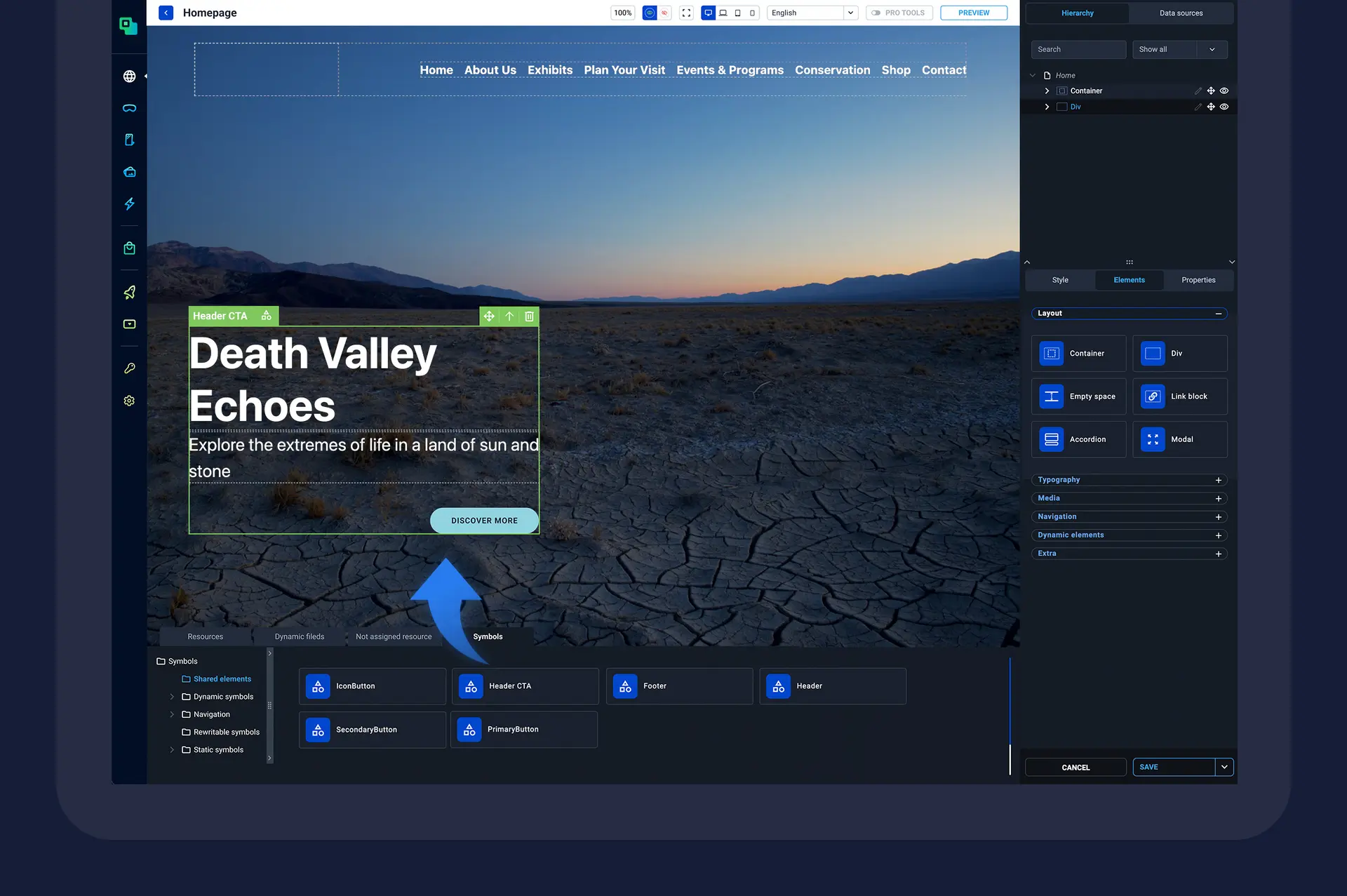Toggle visibility of the Div element
Image resolution: width=1347 pixels, height=896 pixels.
[x=1224, y=107]
